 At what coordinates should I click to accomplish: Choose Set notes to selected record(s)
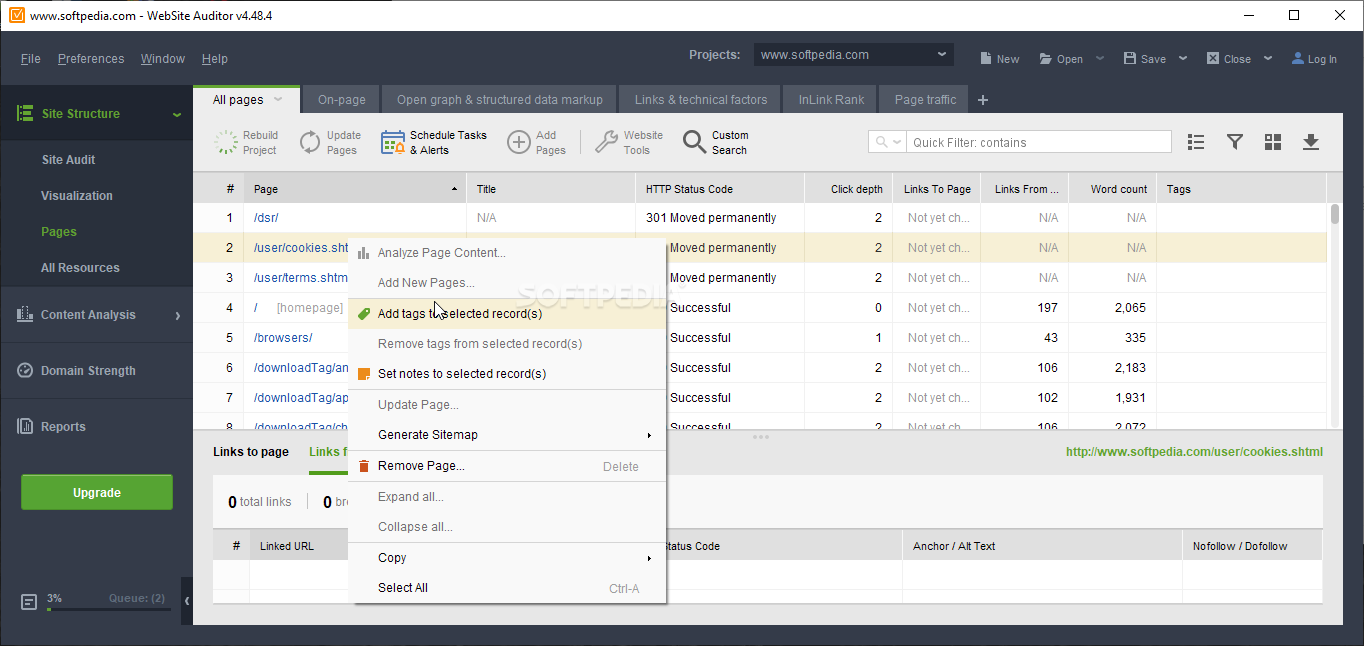[x=507, y=374]
